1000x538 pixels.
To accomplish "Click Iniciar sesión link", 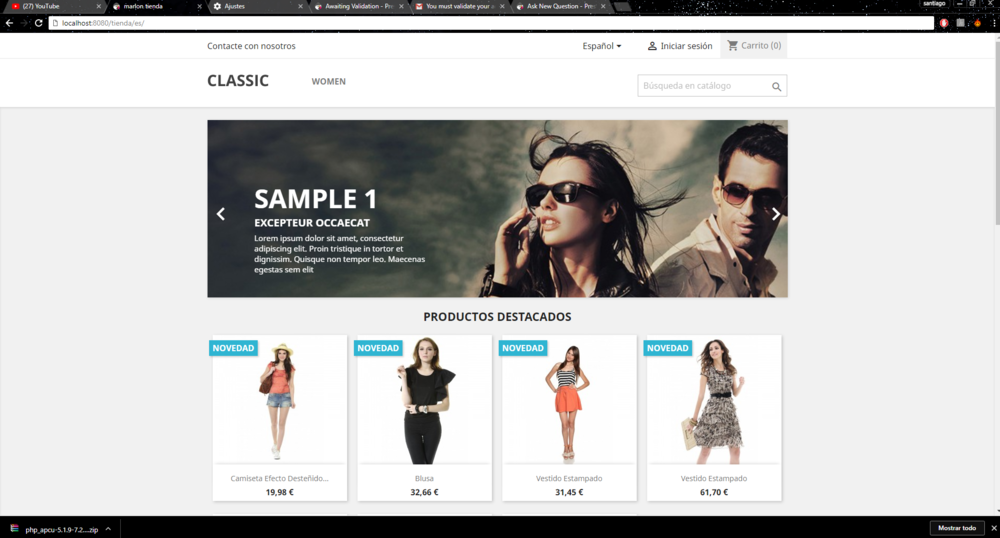I will pyautogui.click(x=686, y=46).
